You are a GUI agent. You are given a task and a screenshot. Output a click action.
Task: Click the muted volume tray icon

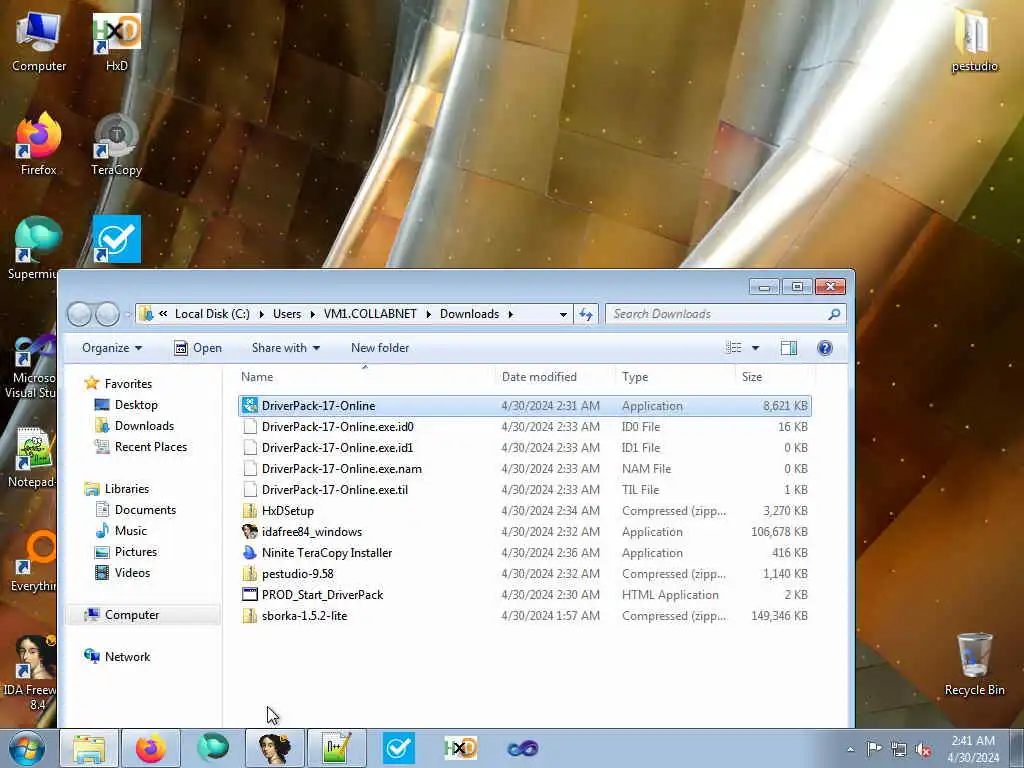click(x=923, y=749)
